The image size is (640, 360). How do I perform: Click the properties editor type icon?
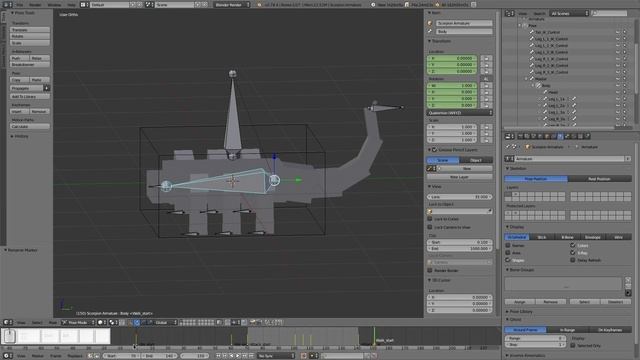point(509,136)
